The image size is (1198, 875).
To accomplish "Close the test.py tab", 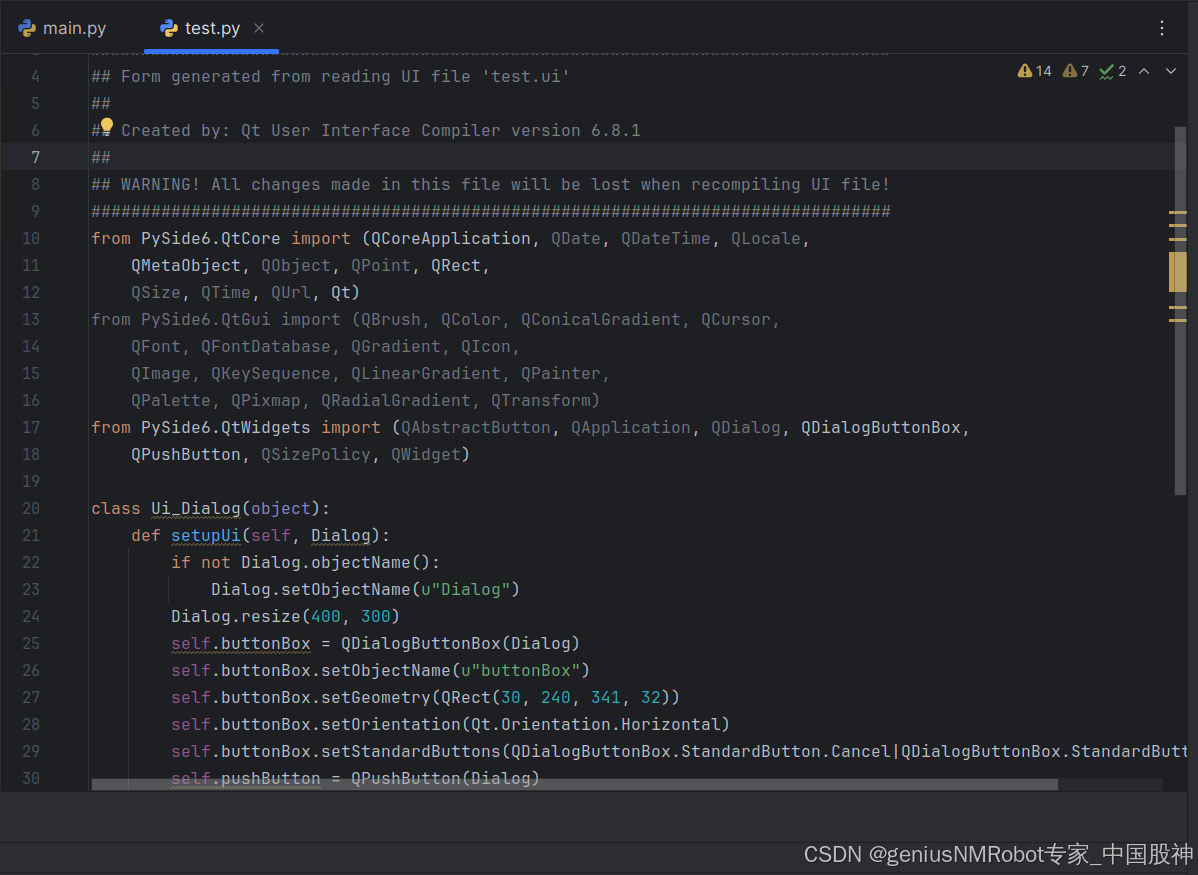I will coord(258,28).
